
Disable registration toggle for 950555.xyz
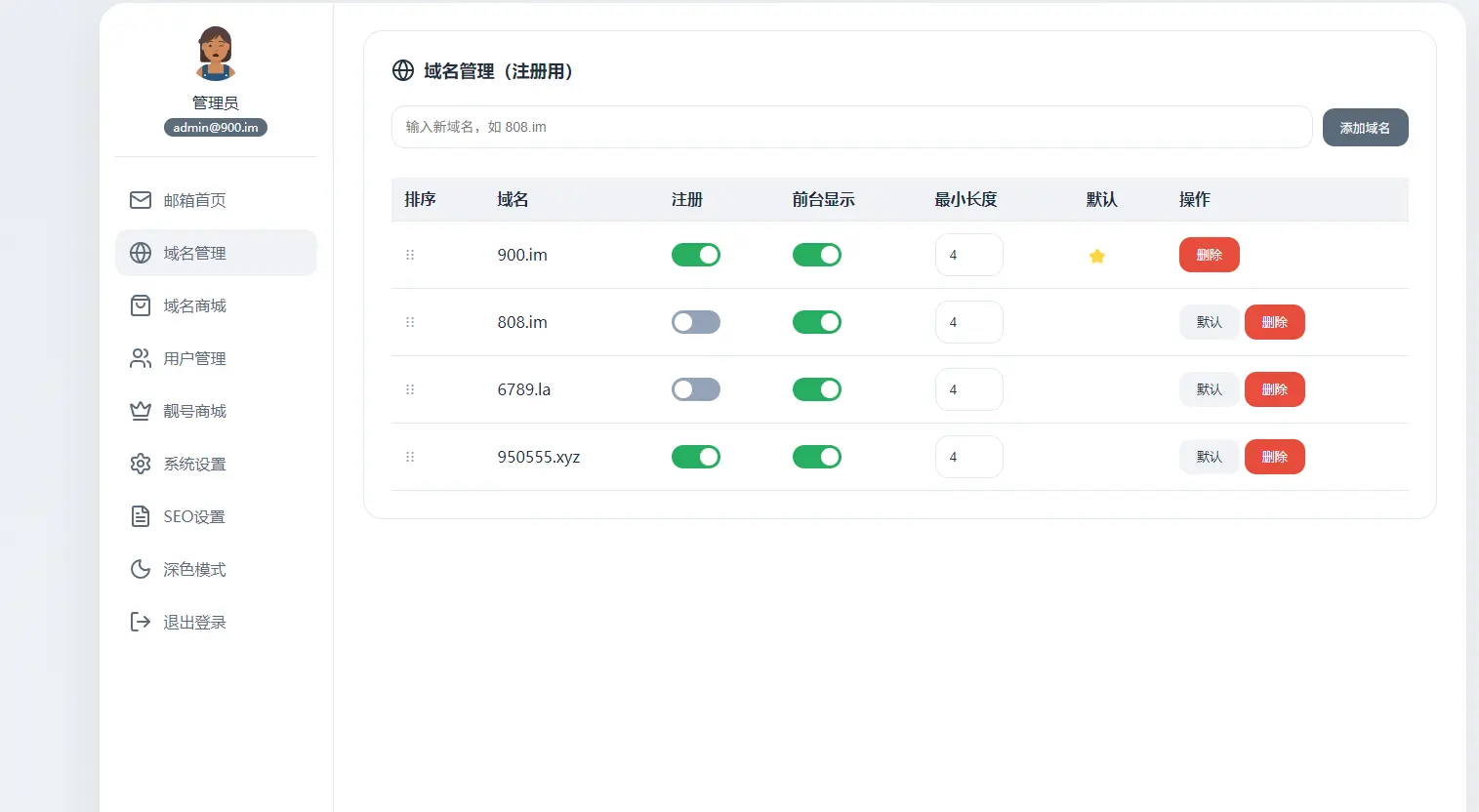pyautogui.click(x=696, y=457)
